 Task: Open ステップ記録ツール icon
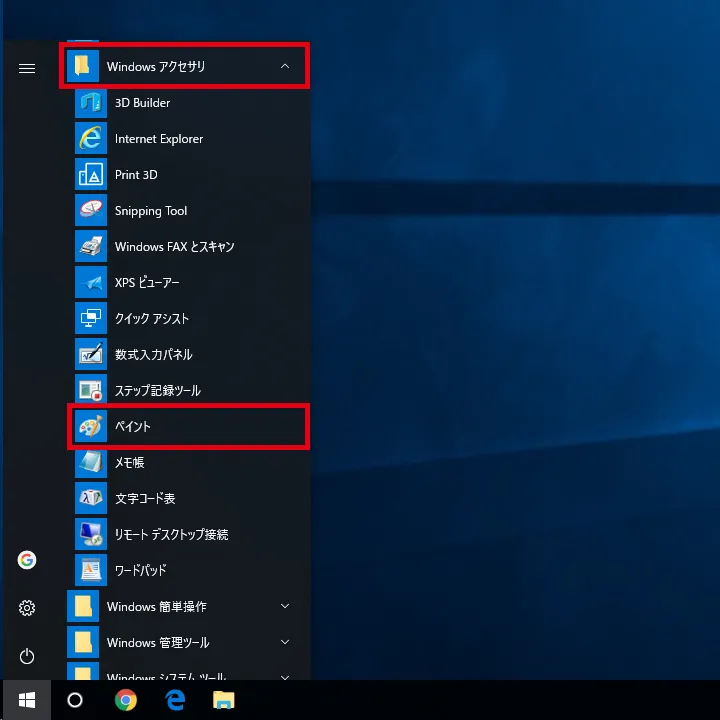(x=90, y=390)
